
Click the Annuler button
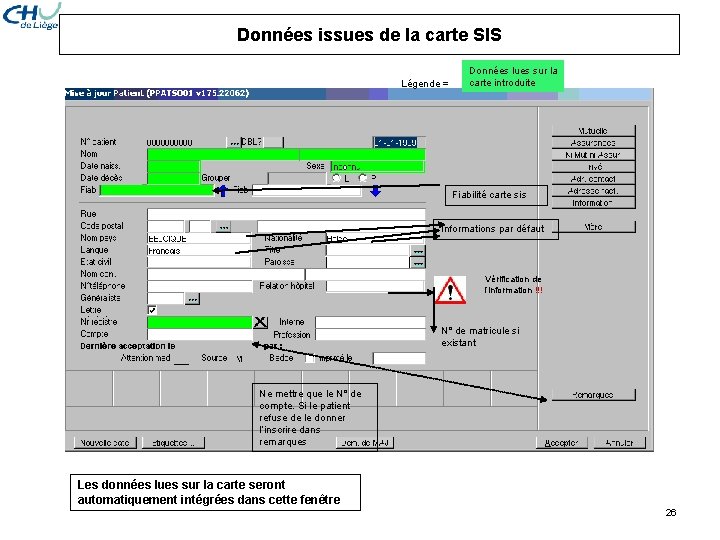619,443
